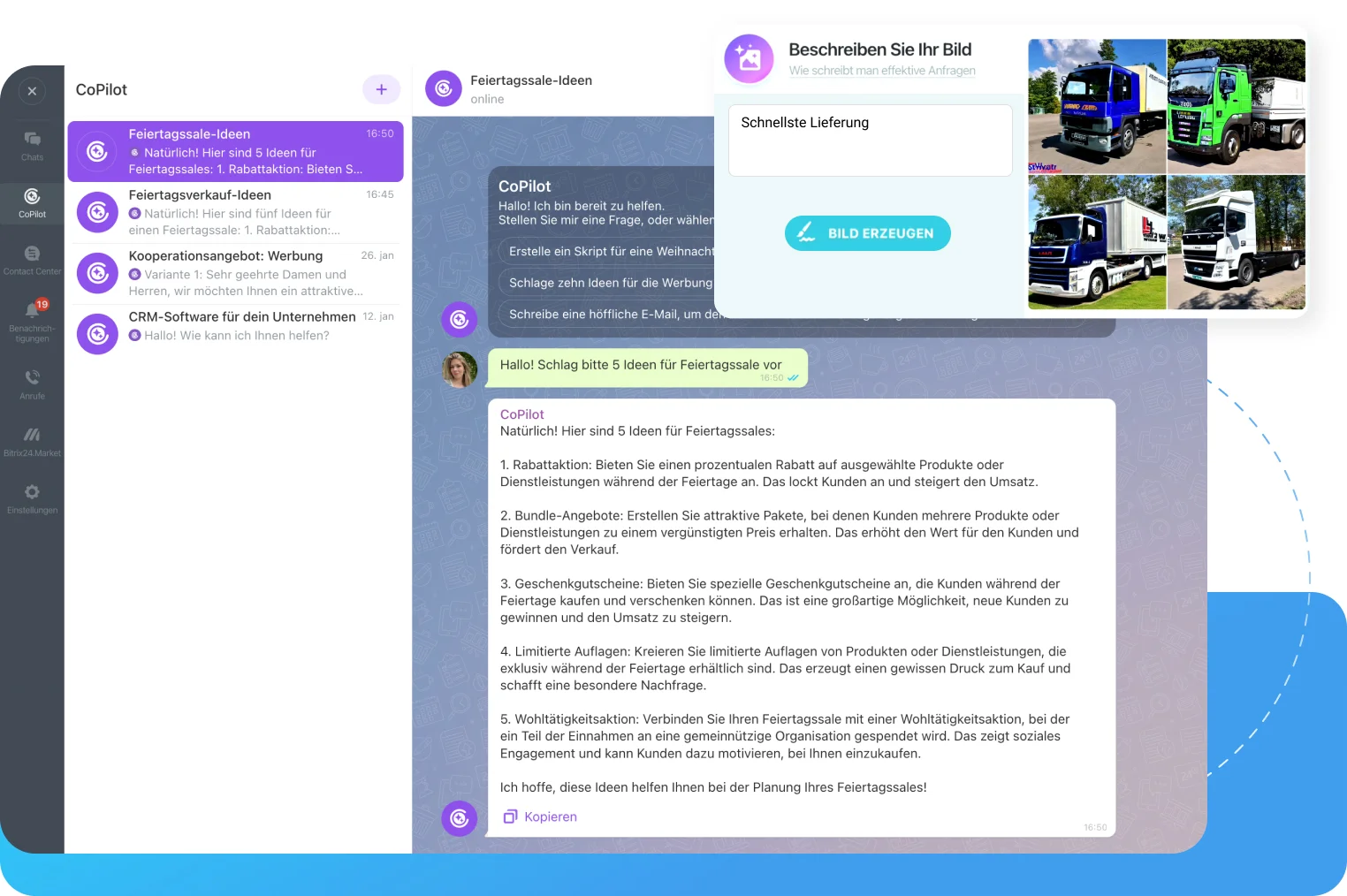Image resolution: width=1347 pixels, height=896 pixels.
Task: Start a new CoPilot chat with plus button
Action: [x=381, y=89]
